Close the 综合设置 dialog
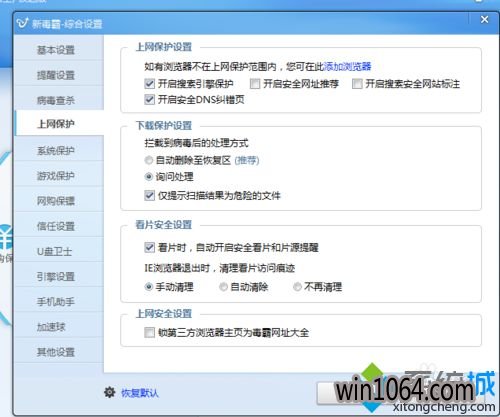500x417 pixels. click(484, 20)
